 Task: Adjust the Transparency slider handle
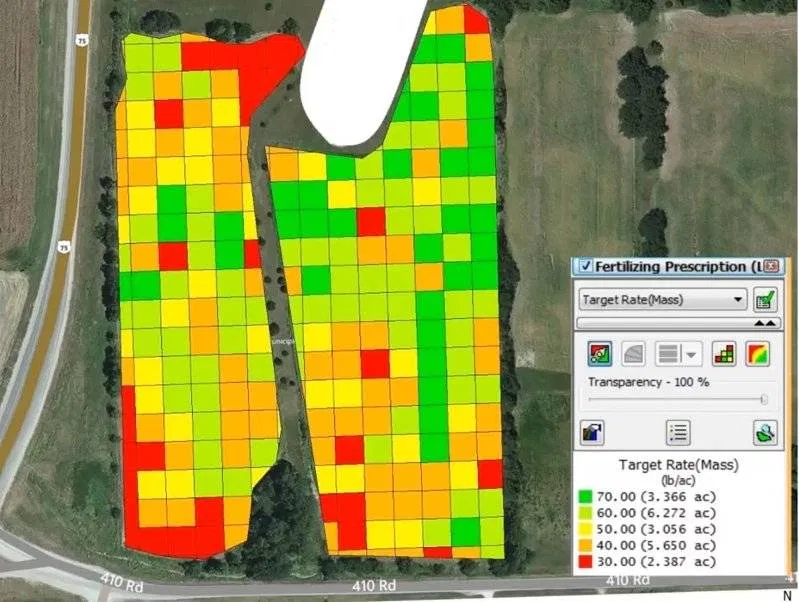pyautogui.click(x=764, y=399)
